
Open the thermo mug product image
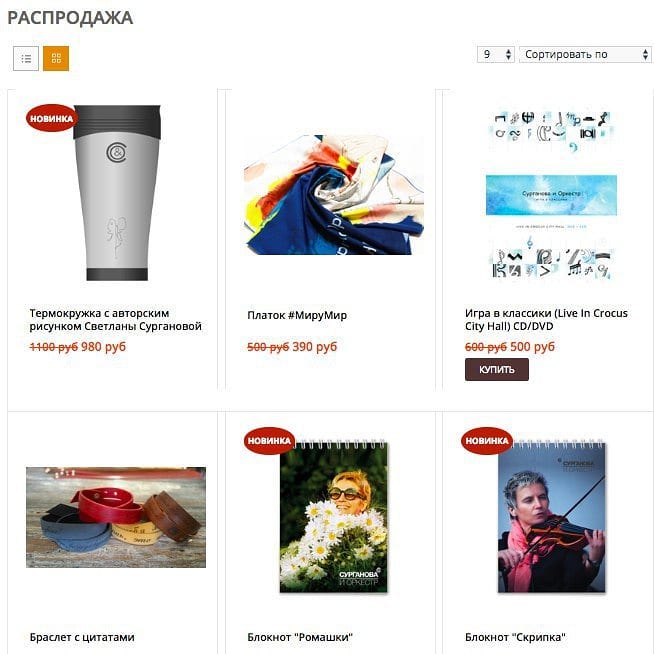coord(117,193)
